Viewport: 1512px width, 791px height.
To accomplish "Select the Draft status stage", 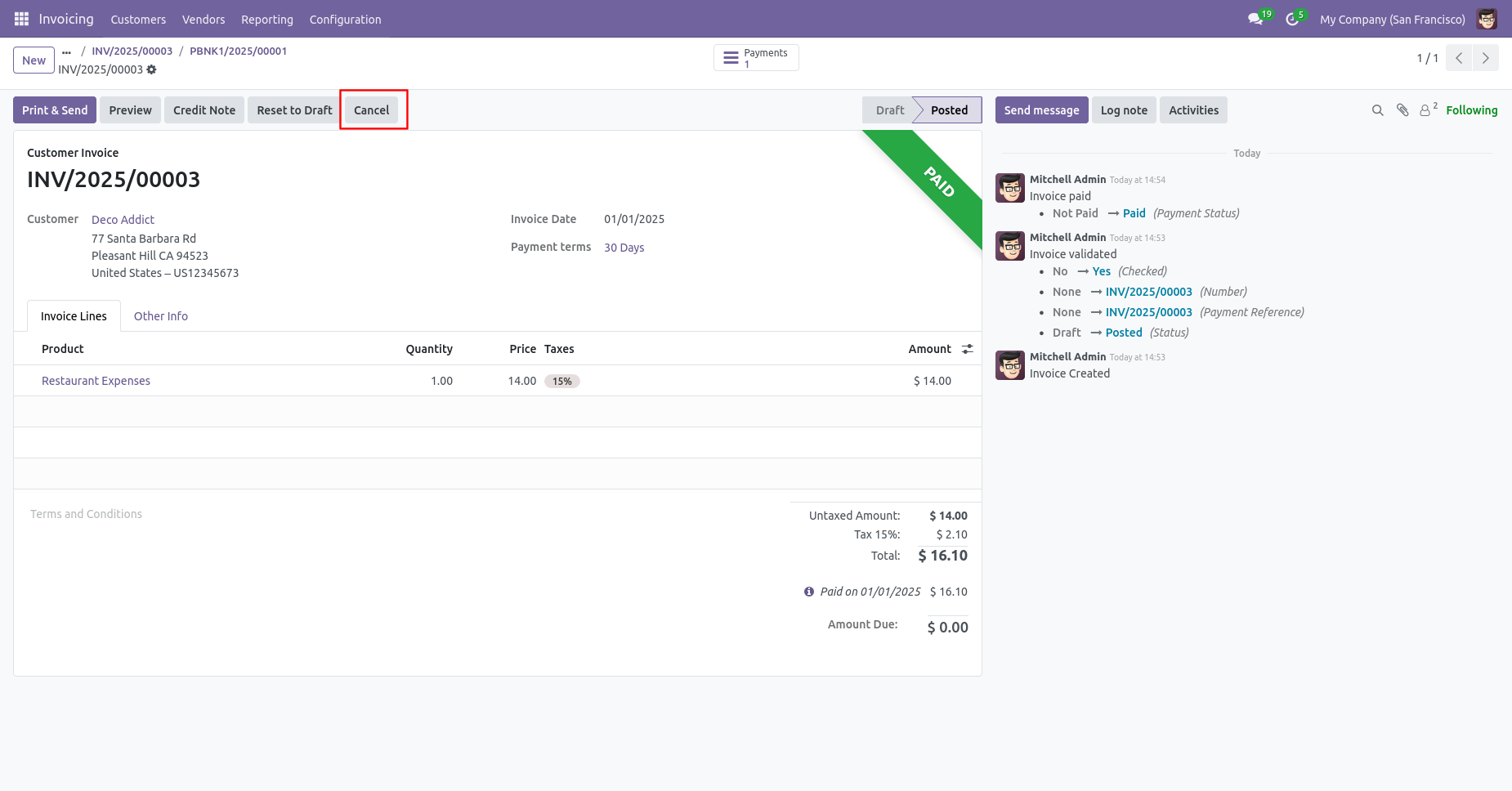I will pos(889,110).
